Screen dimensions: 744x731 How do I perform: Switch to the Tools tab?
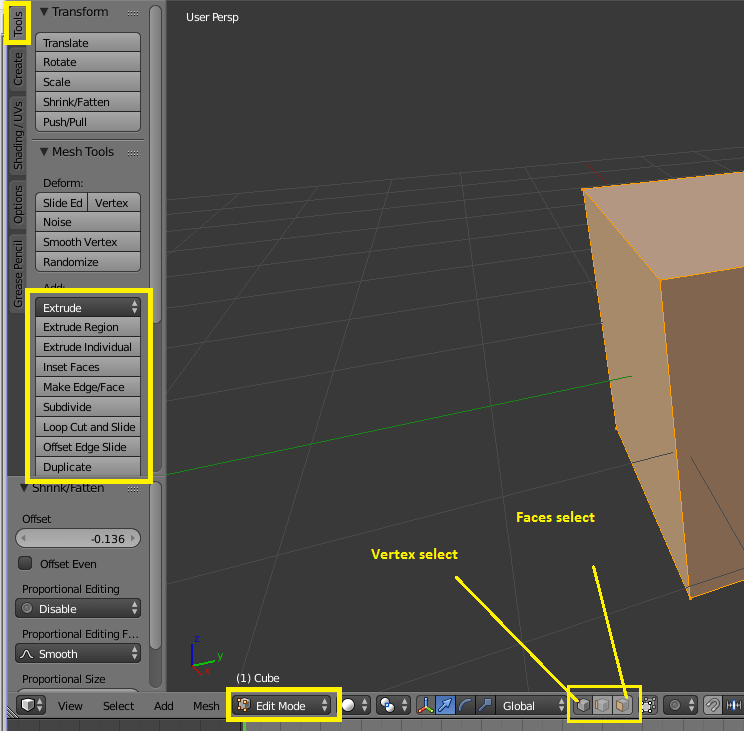click(x=18, y=23)
